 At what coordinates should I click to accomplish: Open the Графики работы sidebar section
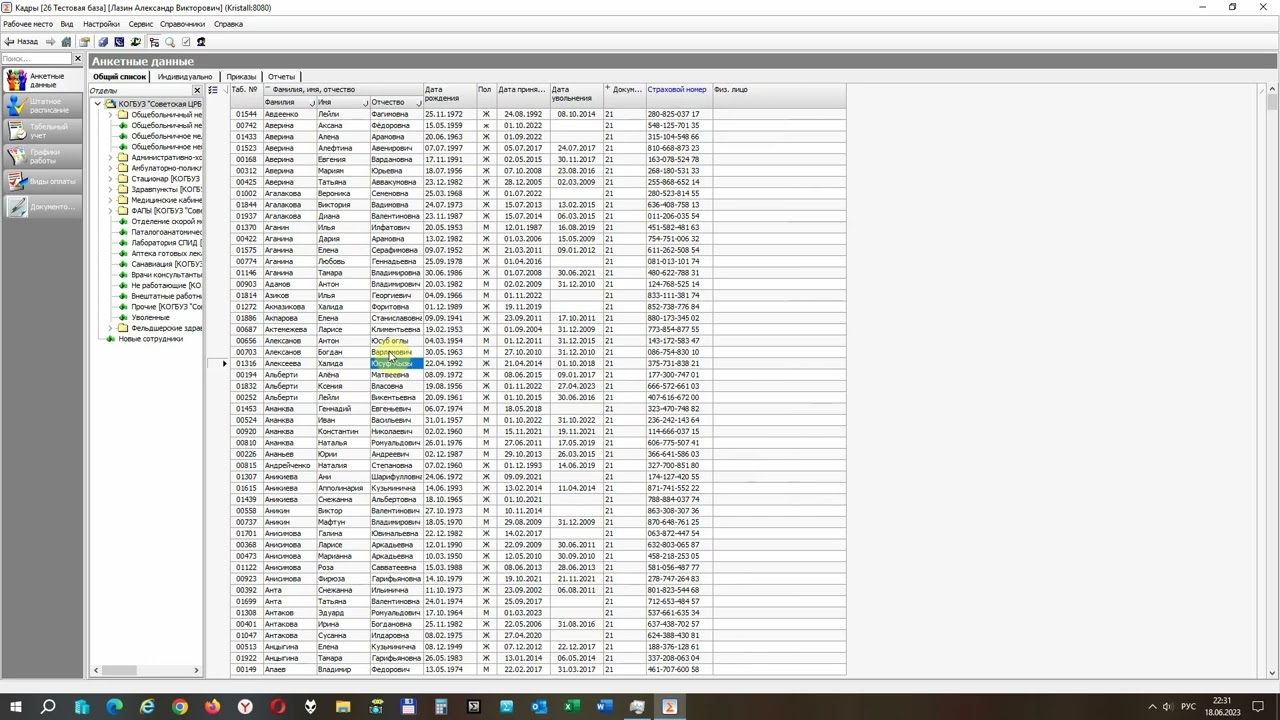tap(43, 156)
